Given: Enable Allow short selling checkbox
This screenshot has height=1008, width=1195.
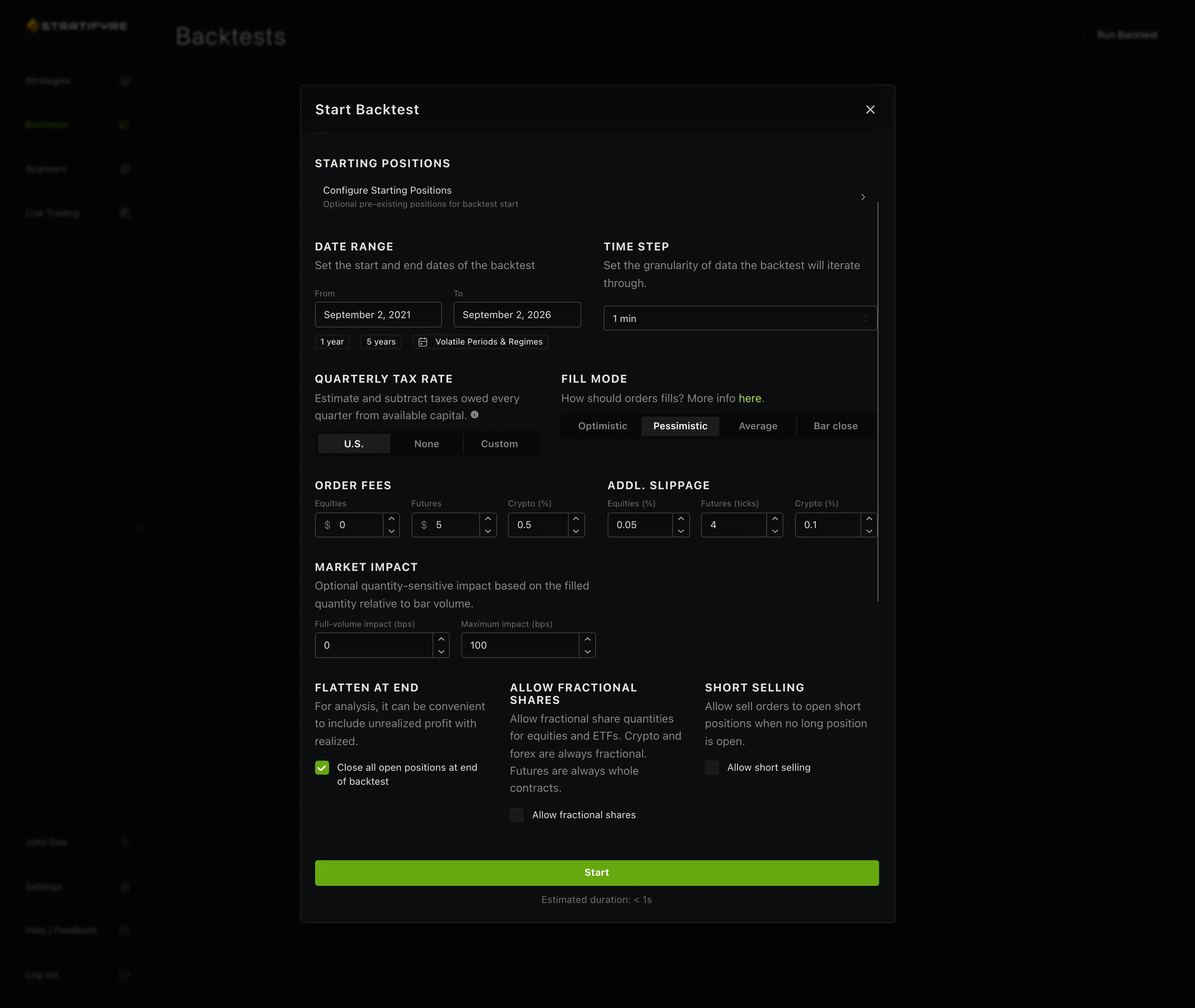Looking at the screenshot, I should pyautogui.click(x=711, y=767).
